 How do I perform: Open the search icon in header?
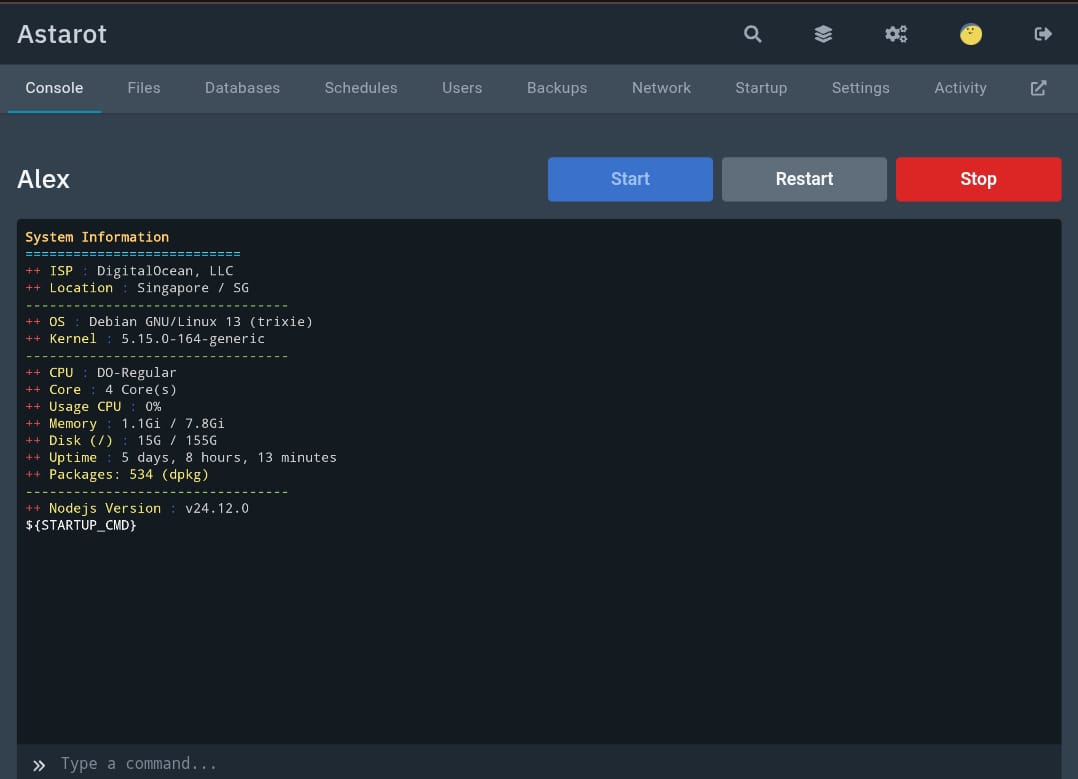pos(753,34)
